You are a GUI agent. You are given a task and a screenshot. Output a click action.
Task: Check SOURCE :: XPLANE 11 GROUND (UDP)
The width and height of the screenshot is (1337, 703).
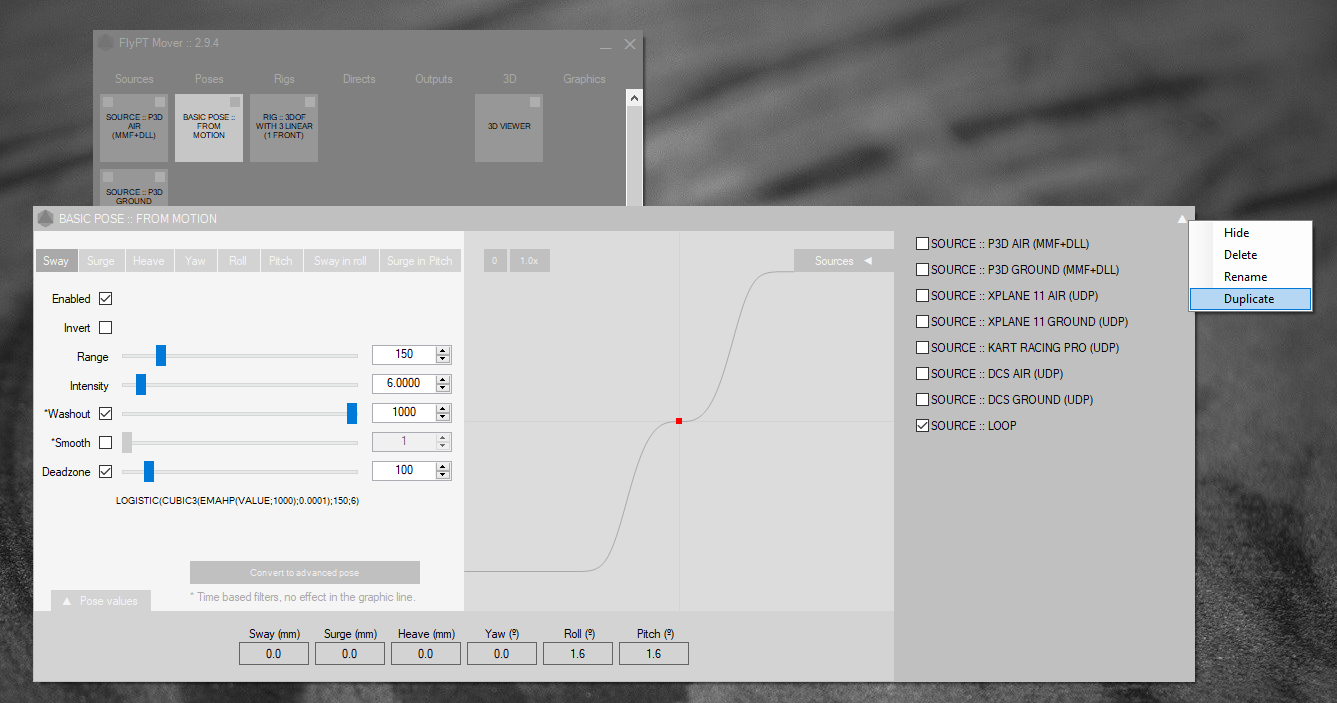point(922,322)
